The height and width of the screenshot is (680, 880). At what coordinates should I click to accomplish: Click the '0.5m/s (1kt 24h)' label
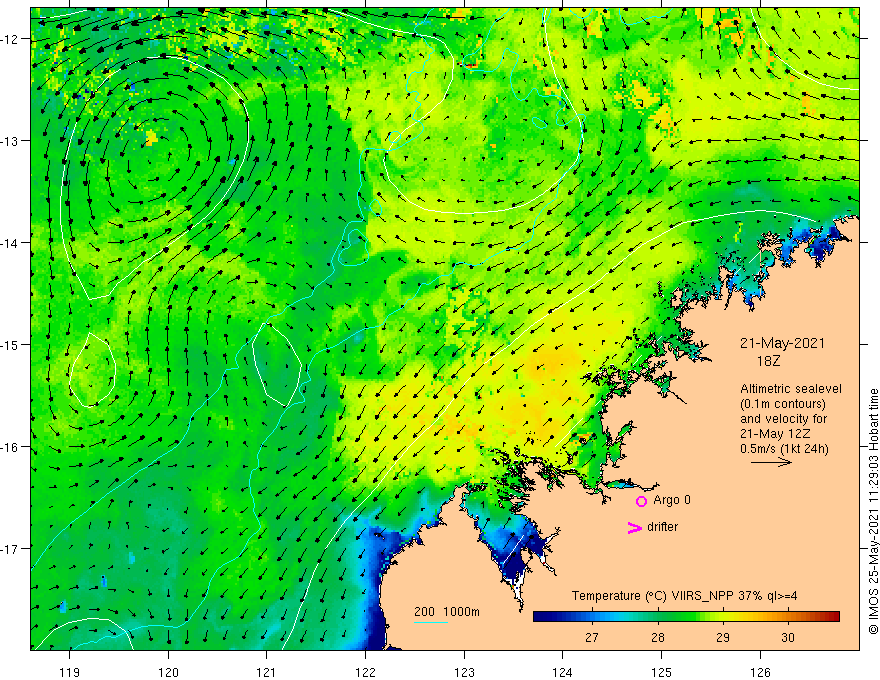784,449
